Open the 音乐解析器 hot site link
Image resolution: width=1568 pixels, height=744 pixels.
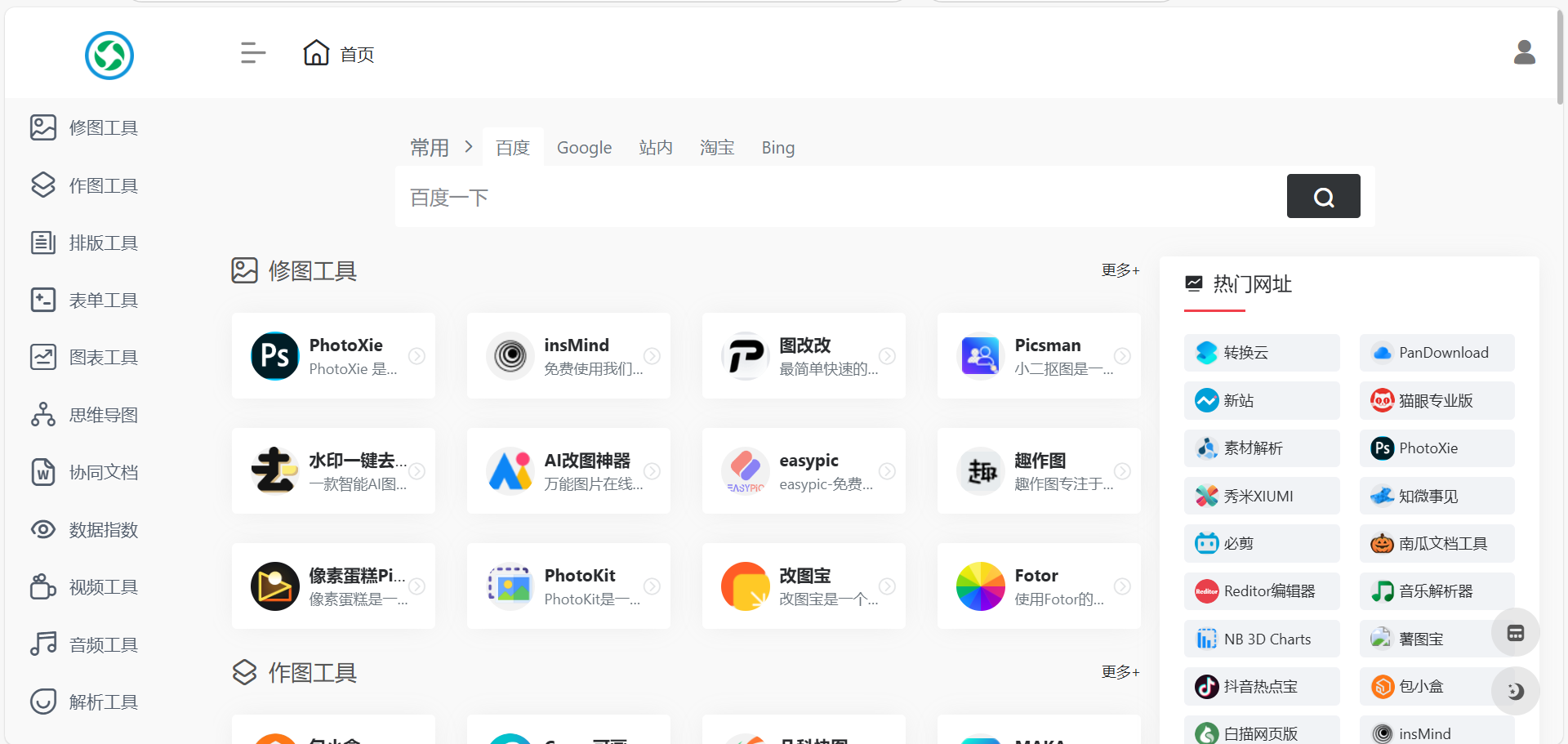coord(1437,591)
